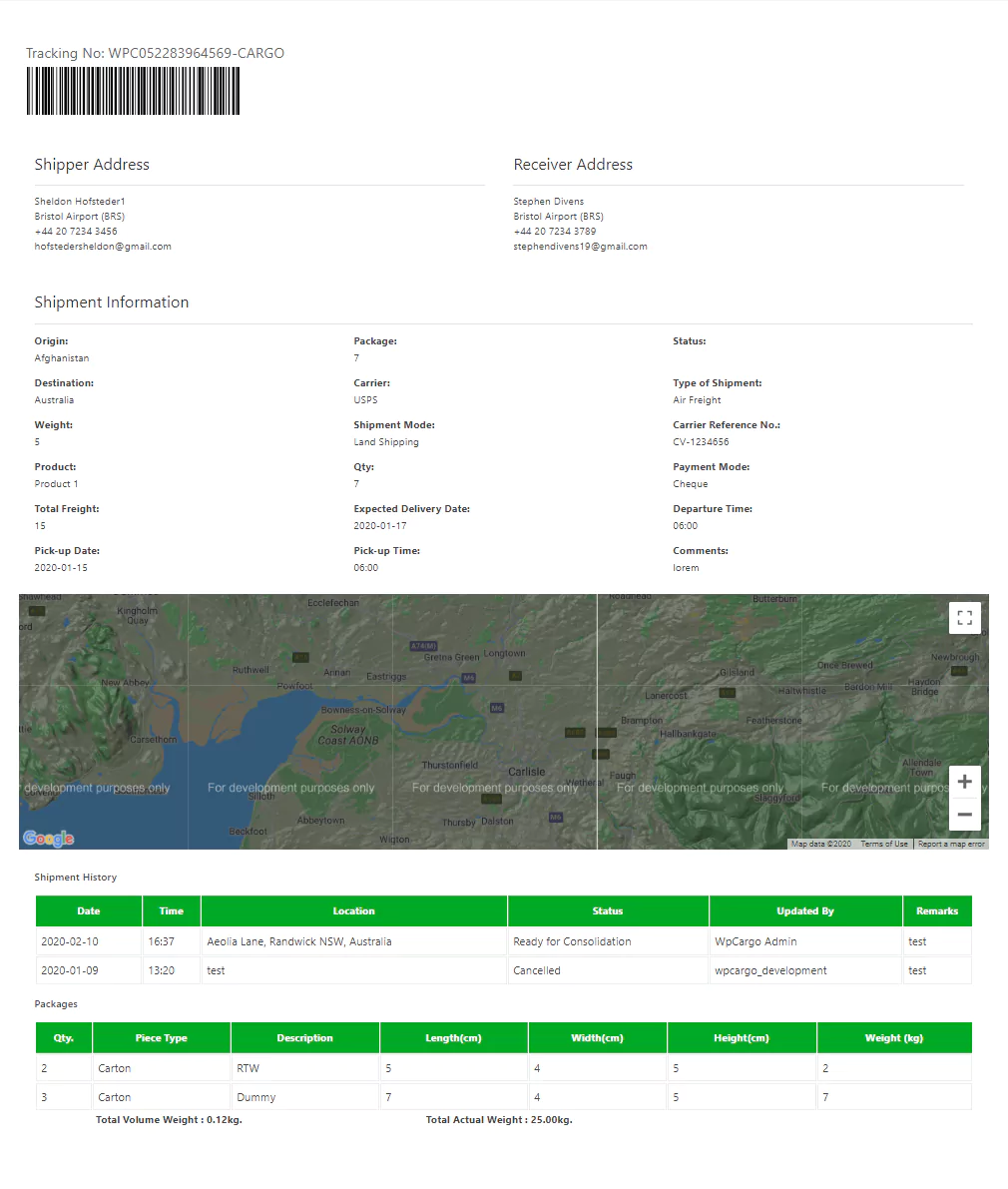The width and height of the screenshot is (1008, 1189).
Task: Click the Origin value Afghanistan
Action: (62, 358)
